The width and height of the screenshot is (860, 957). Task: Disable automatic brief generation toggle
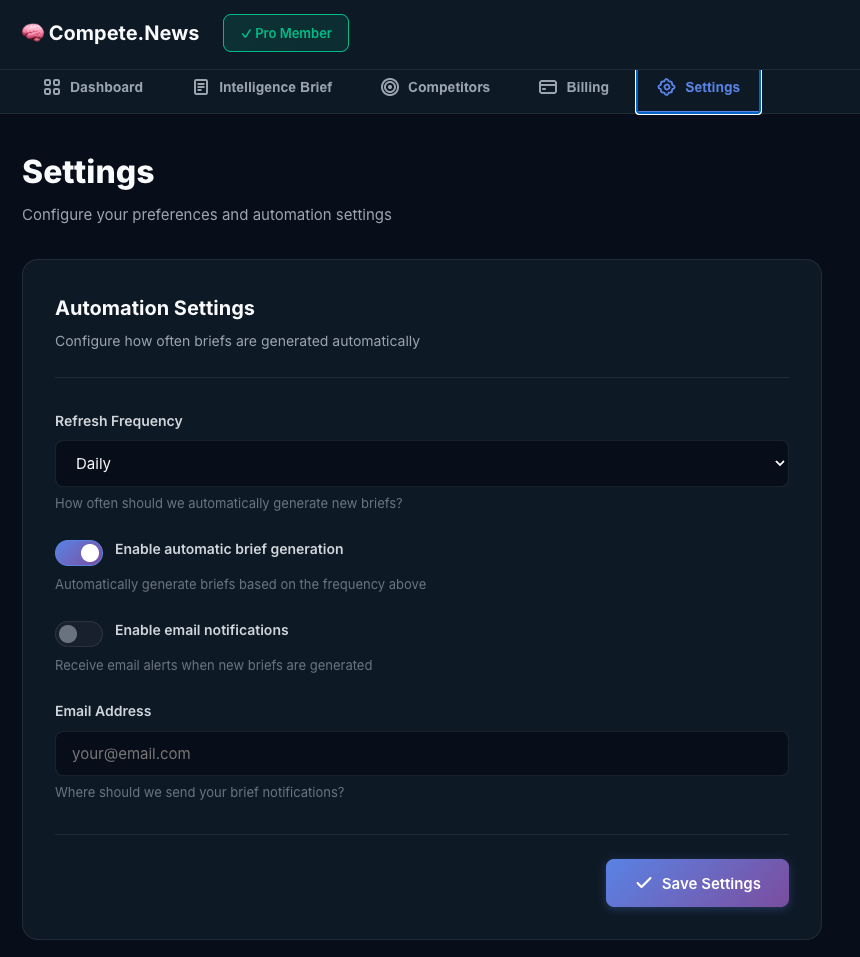coord(79,552)
